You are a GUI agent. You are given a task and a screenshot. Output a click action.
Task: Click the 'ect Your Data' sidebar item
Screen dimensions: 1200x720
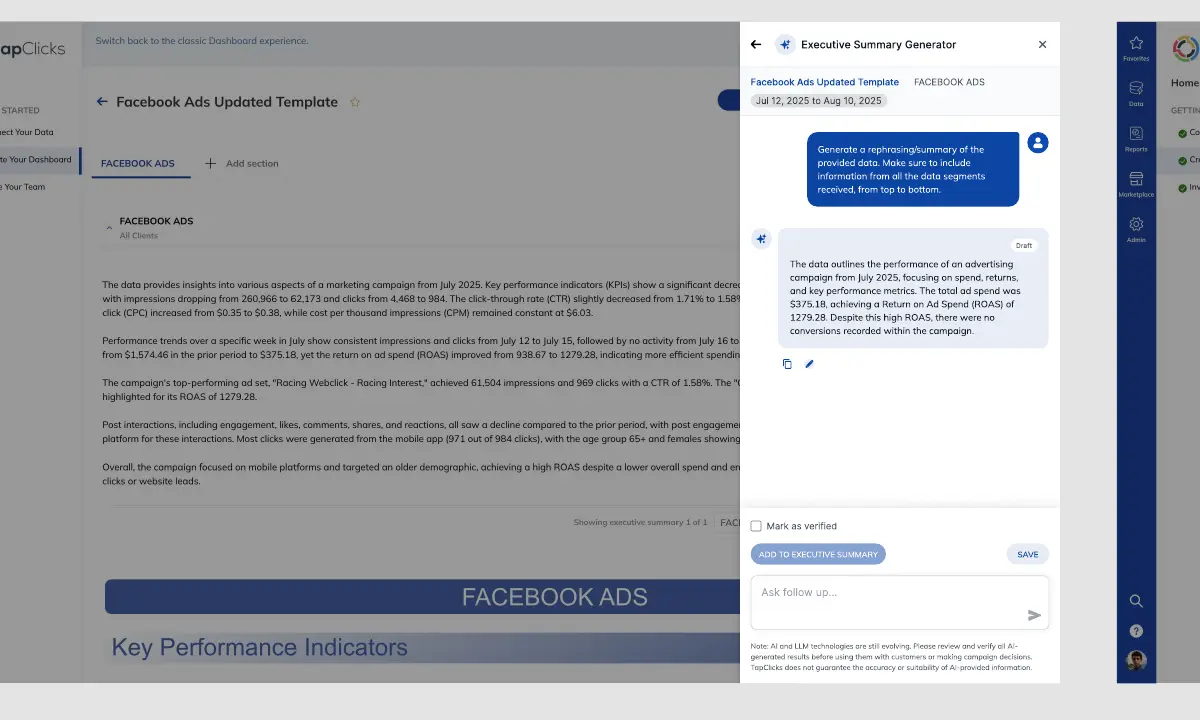coord(27,132)
